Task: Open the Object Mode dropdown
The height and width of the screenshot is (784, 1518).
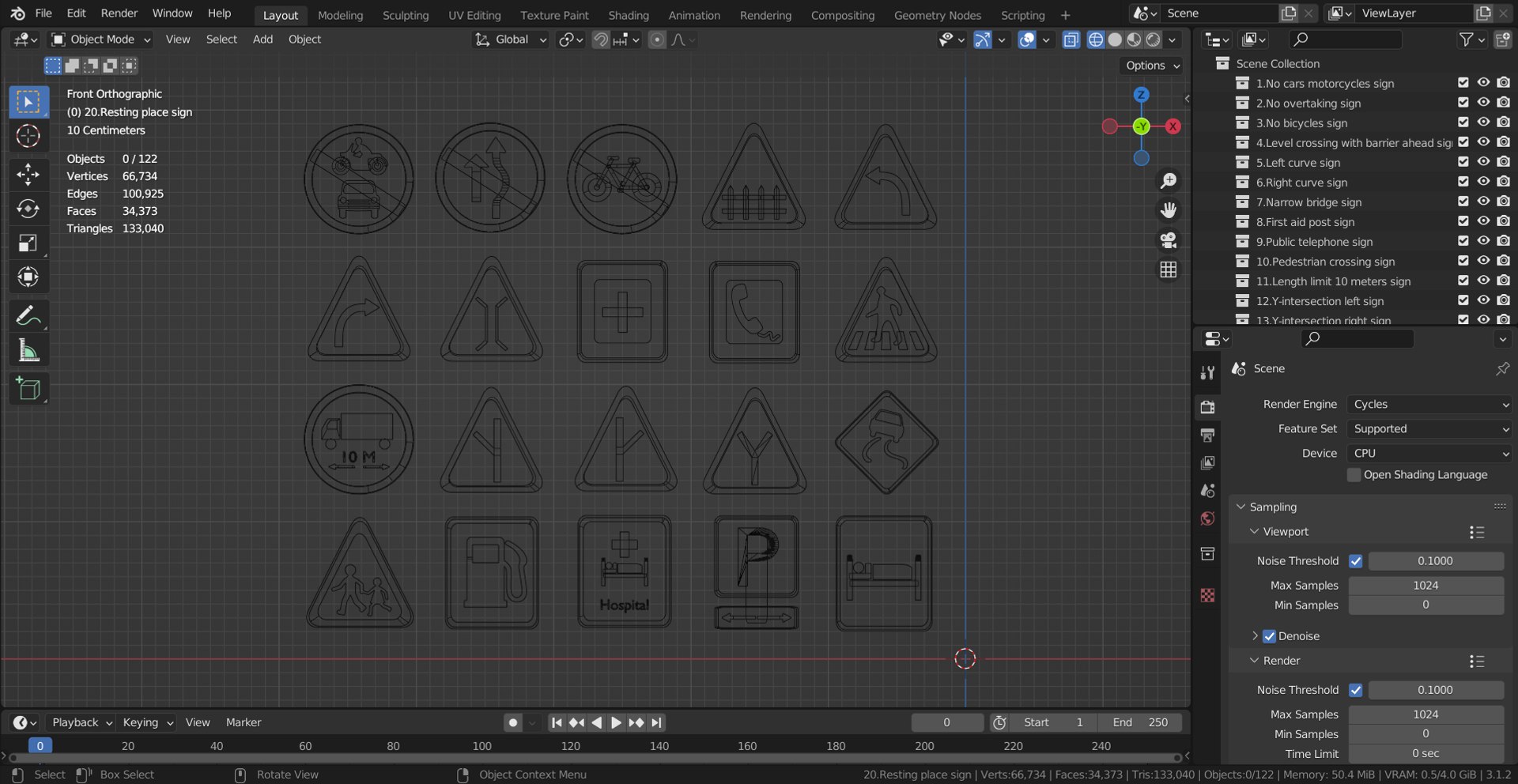Action: pyautogui.click(x=100, y=40)
